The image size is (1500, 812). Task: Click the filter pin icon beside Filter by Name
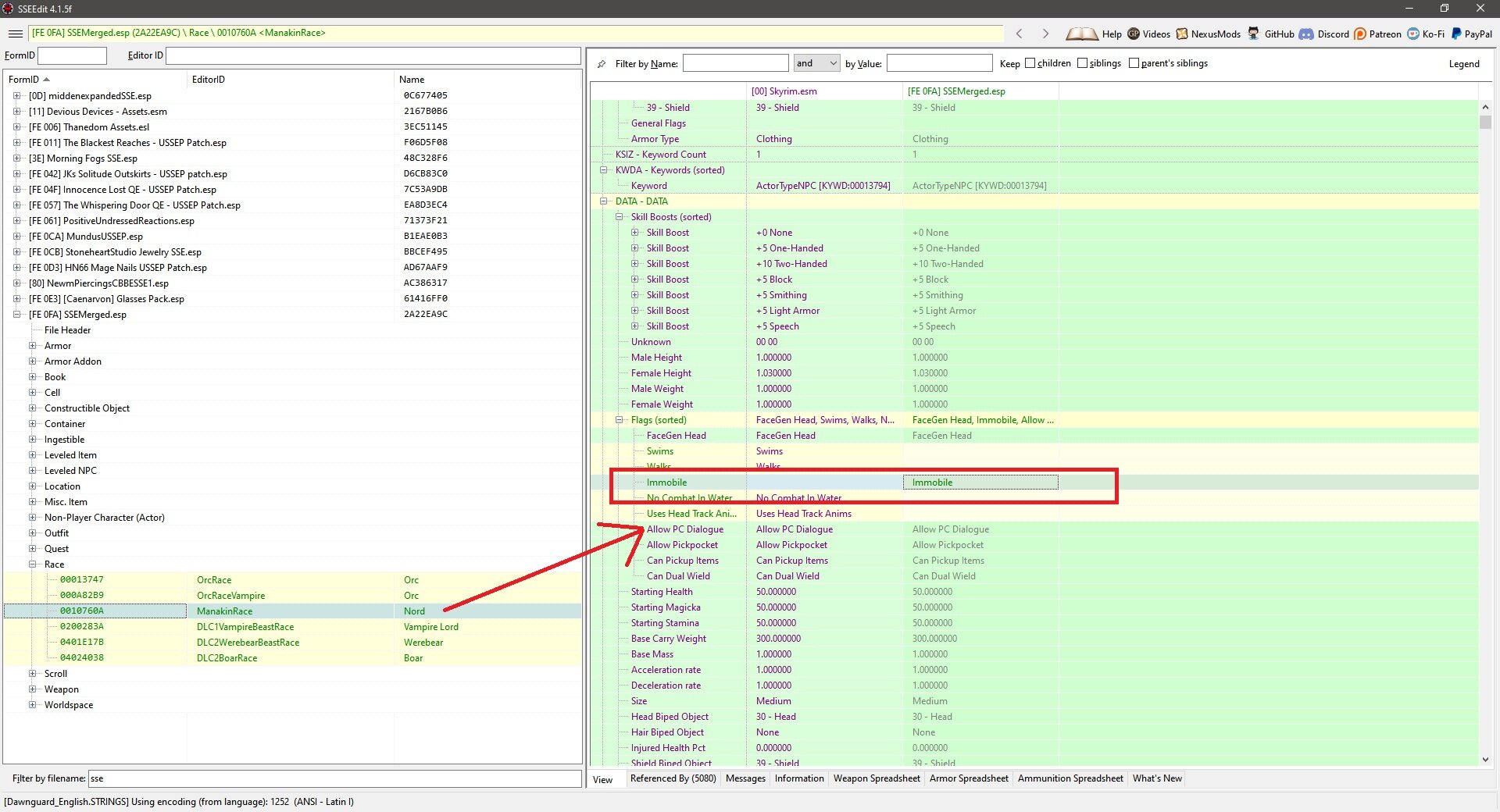pyautogui.click(x=601, y=64)
